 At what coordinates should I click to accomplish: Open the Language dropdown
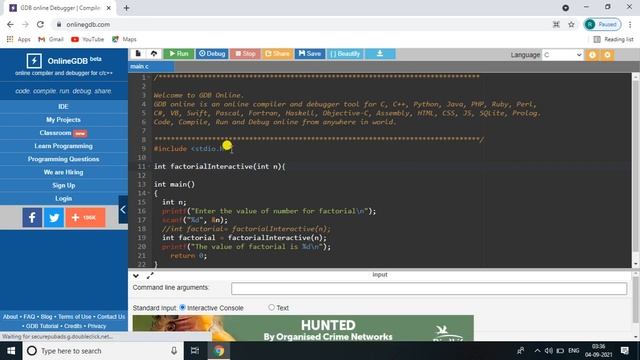coord(562,55)
